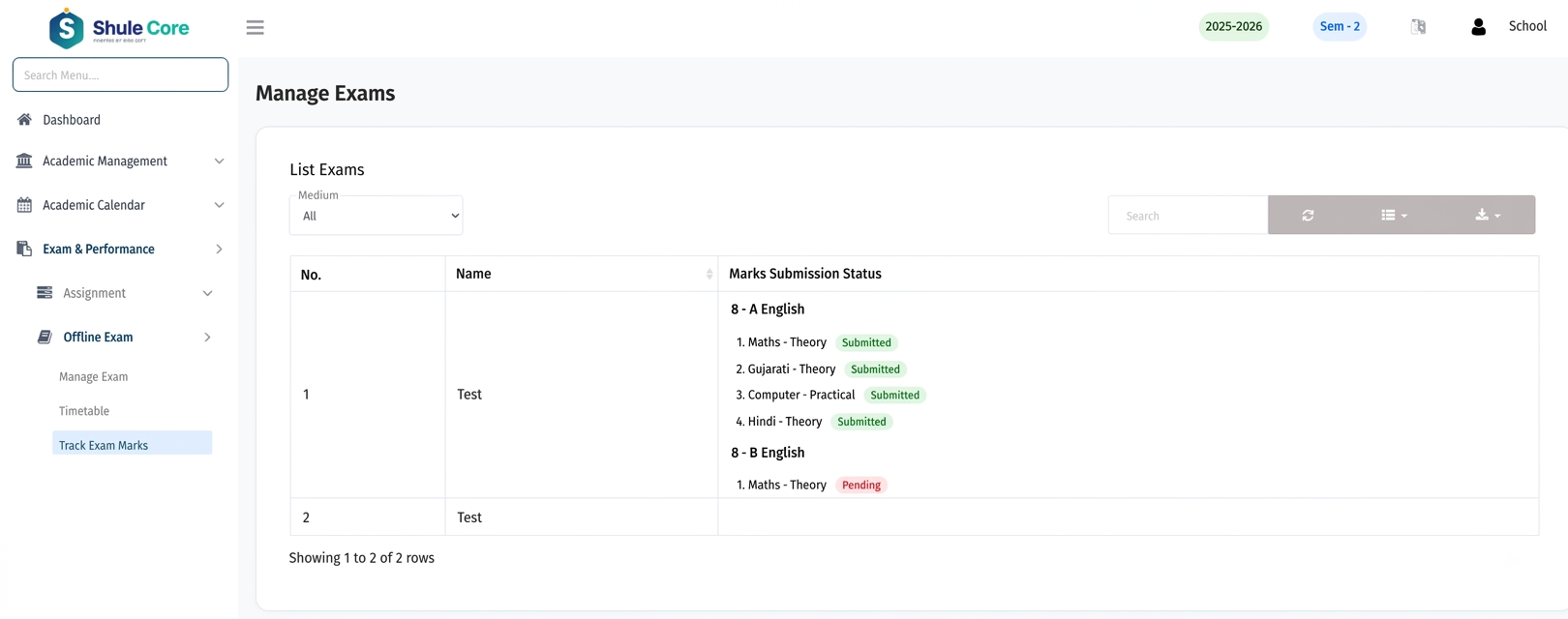Click the Pending badge for 8 - B Maths
The width and height of the screenshot is (1568, 619).
click(861, 486)
